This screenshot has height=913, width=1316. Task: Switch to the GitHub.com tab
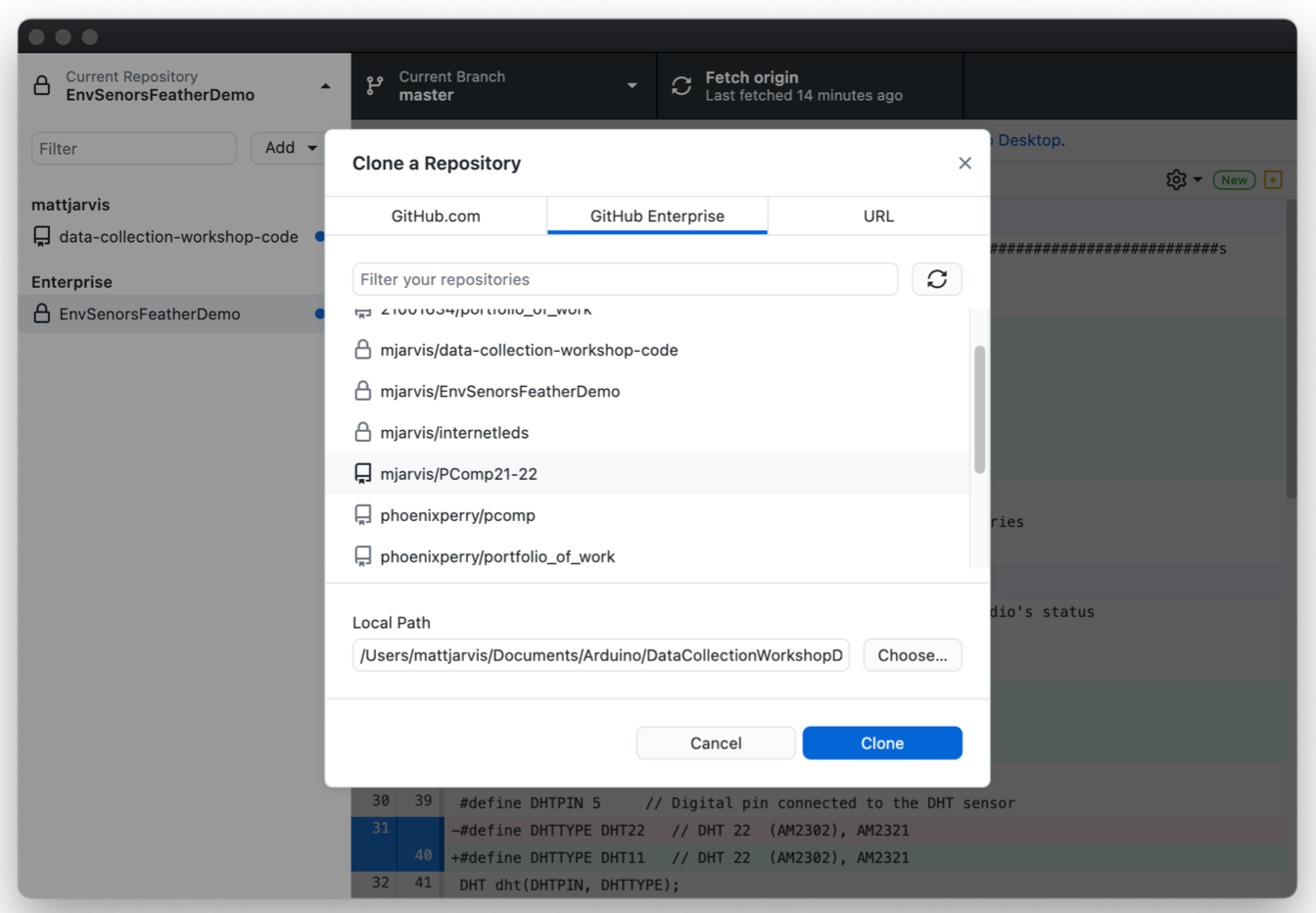[x=436, y=216]
